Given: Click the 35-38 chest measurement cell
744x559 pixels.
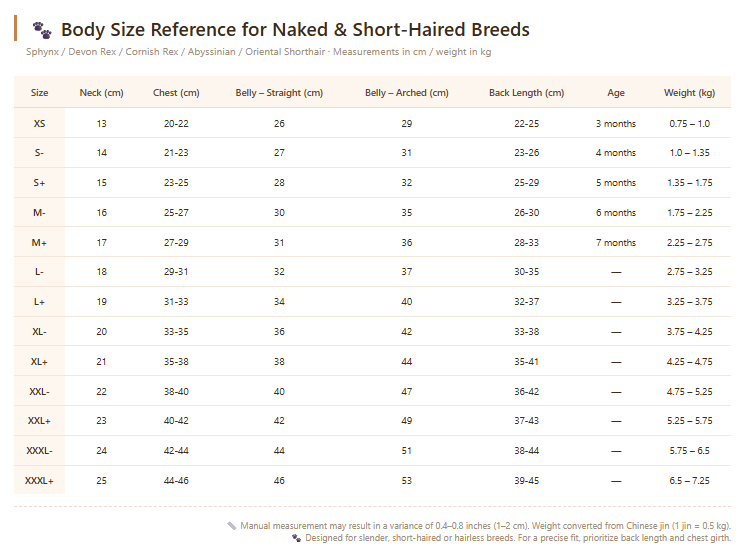Looking at the screenshot, I should point(176,362).
